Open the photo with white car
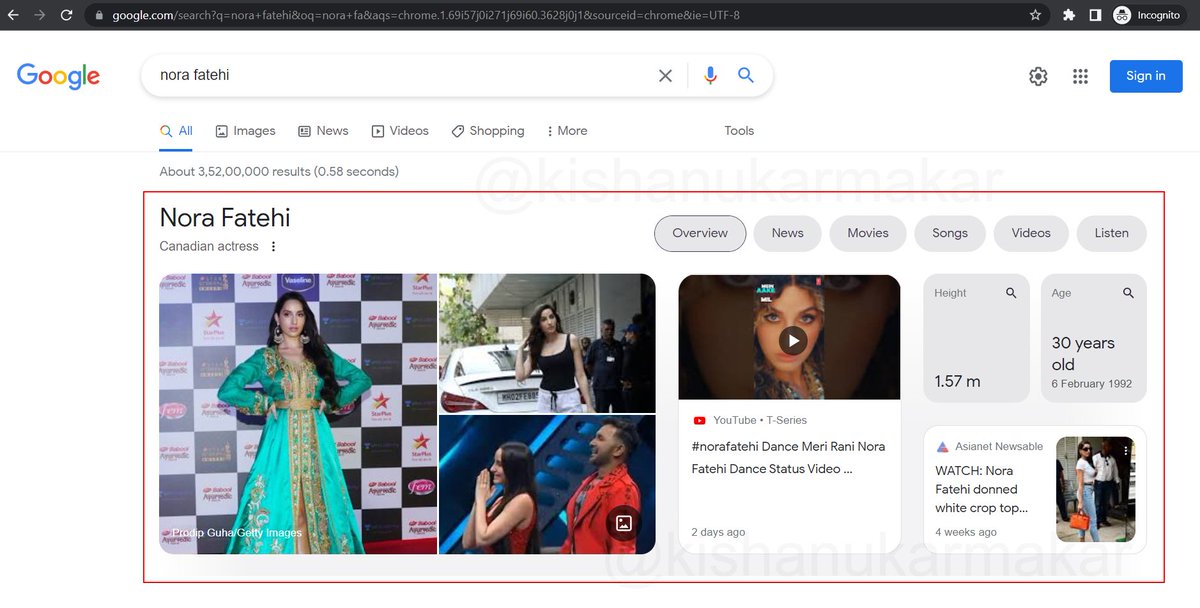 click(547, 343)
